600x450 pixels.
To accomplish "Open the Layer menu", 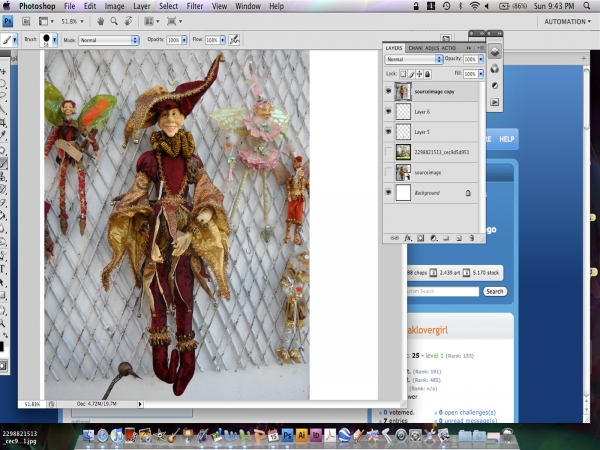I will coord(142,6).
